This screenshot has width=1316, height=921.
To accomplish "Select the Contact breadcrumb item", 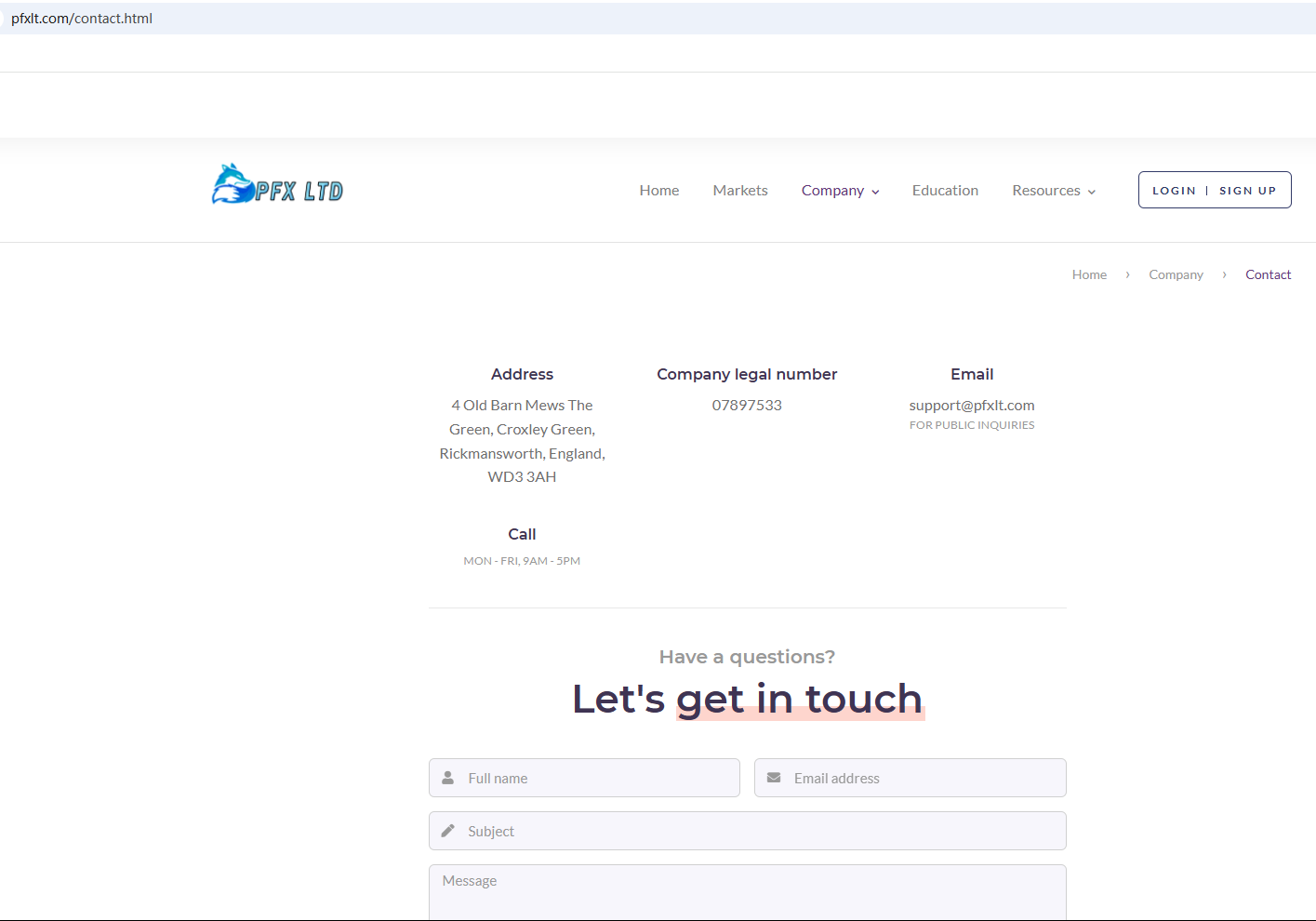I will point(1269,274).
